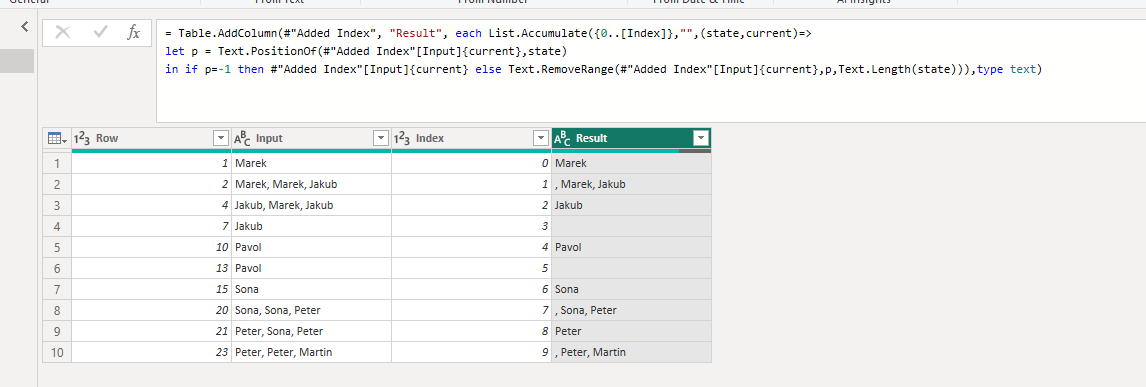1146x387 pixels.
Task: Change data type icon of Index column
Action: tap(401, 139)
